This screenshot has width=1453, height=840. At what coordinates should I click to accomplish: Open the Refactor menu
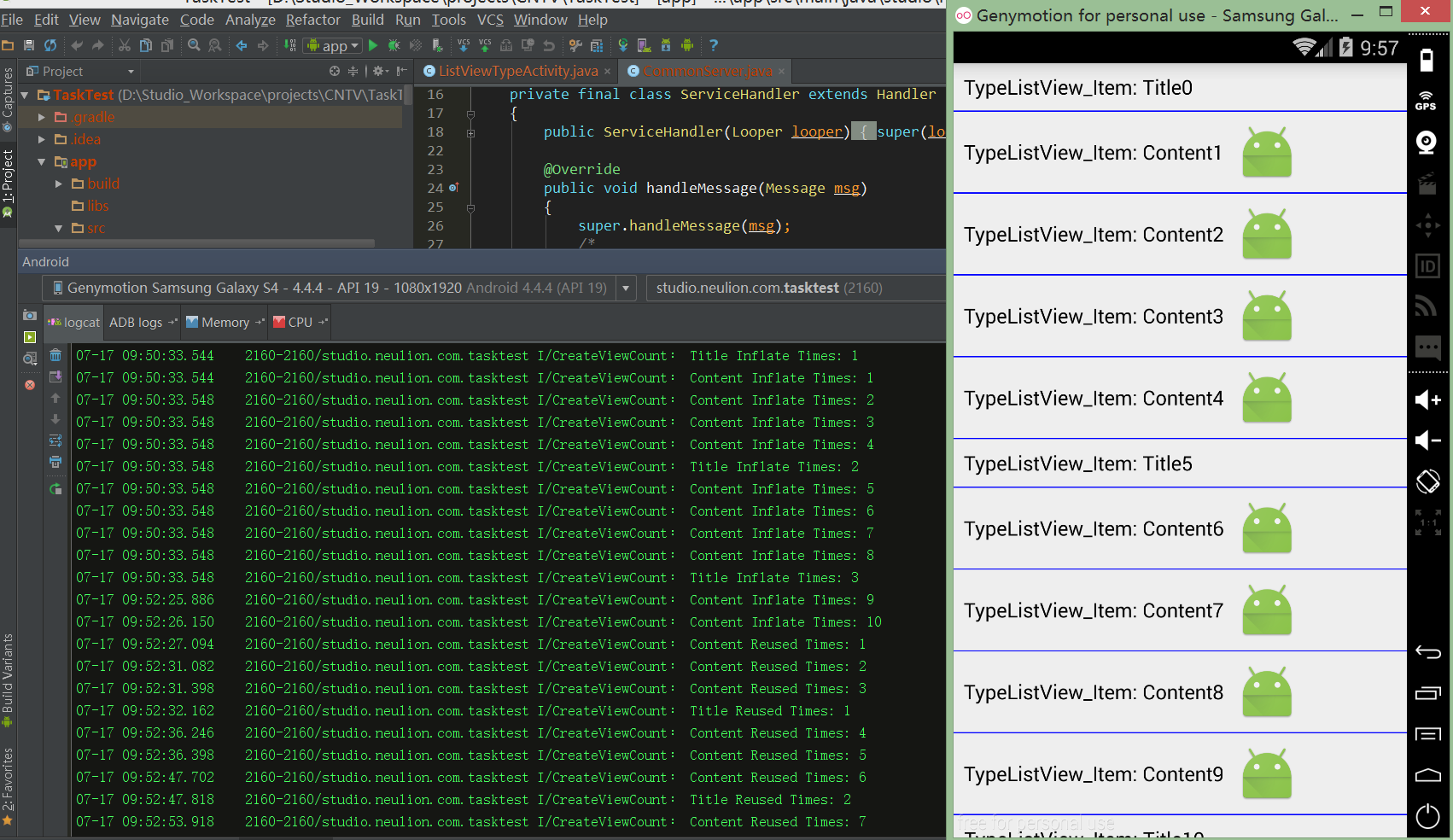tap(312, 20)
